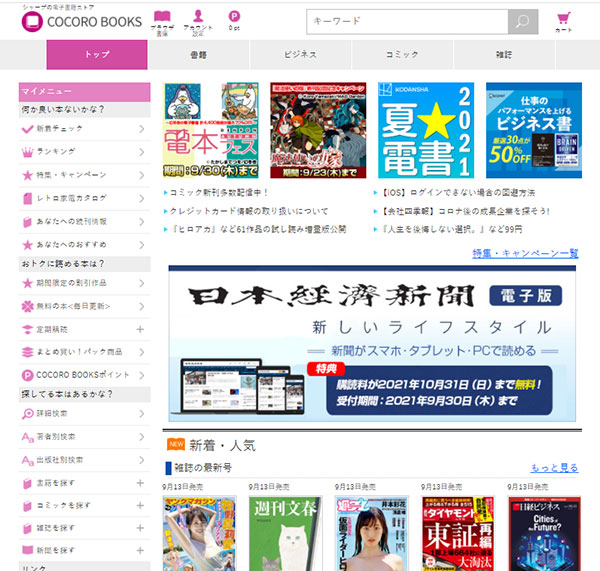Open the 週プレ magazine cover
This screenshot has width=600, height=571.
[x=372, y=533]
